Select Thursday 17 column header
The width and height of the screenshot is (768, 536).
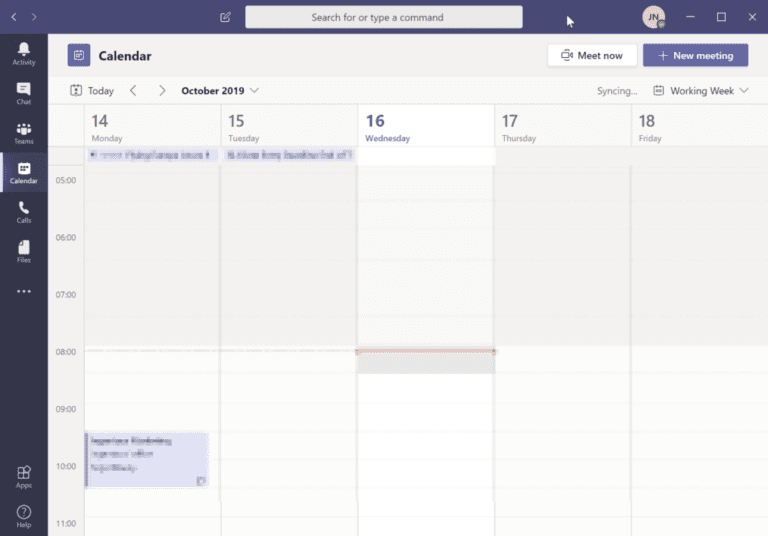[563, 125]
